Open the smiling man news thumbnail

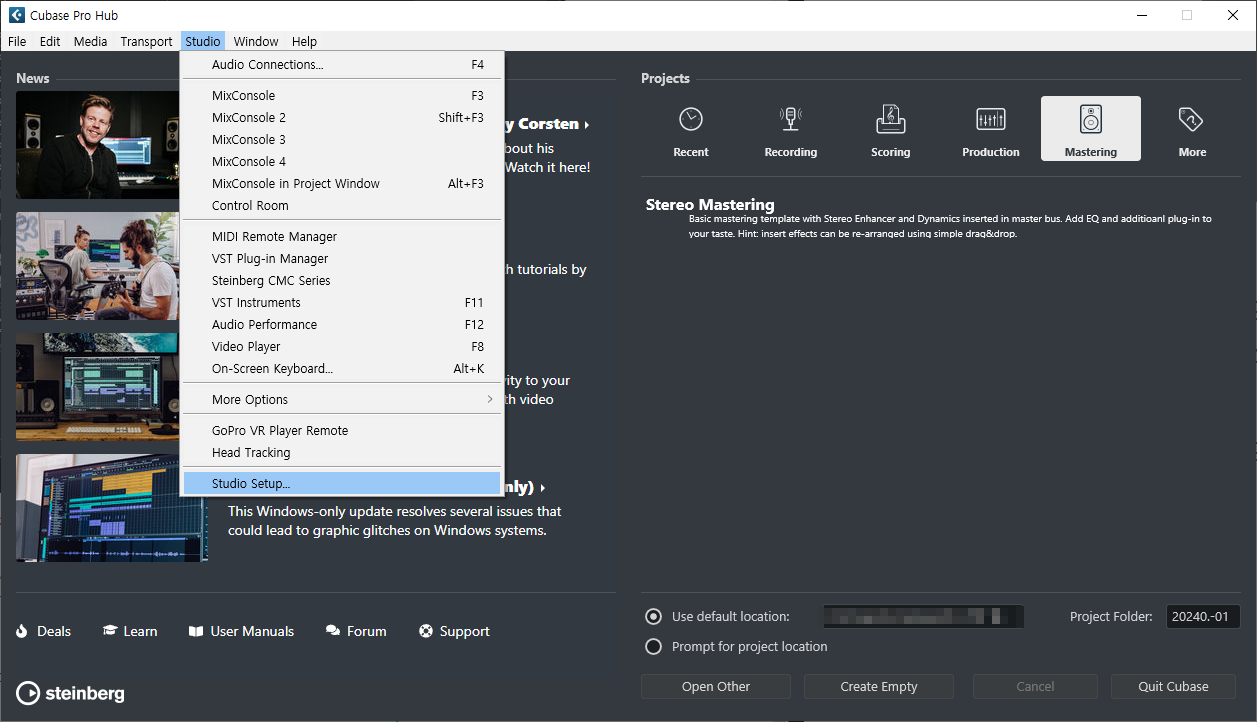pos(98,145)
